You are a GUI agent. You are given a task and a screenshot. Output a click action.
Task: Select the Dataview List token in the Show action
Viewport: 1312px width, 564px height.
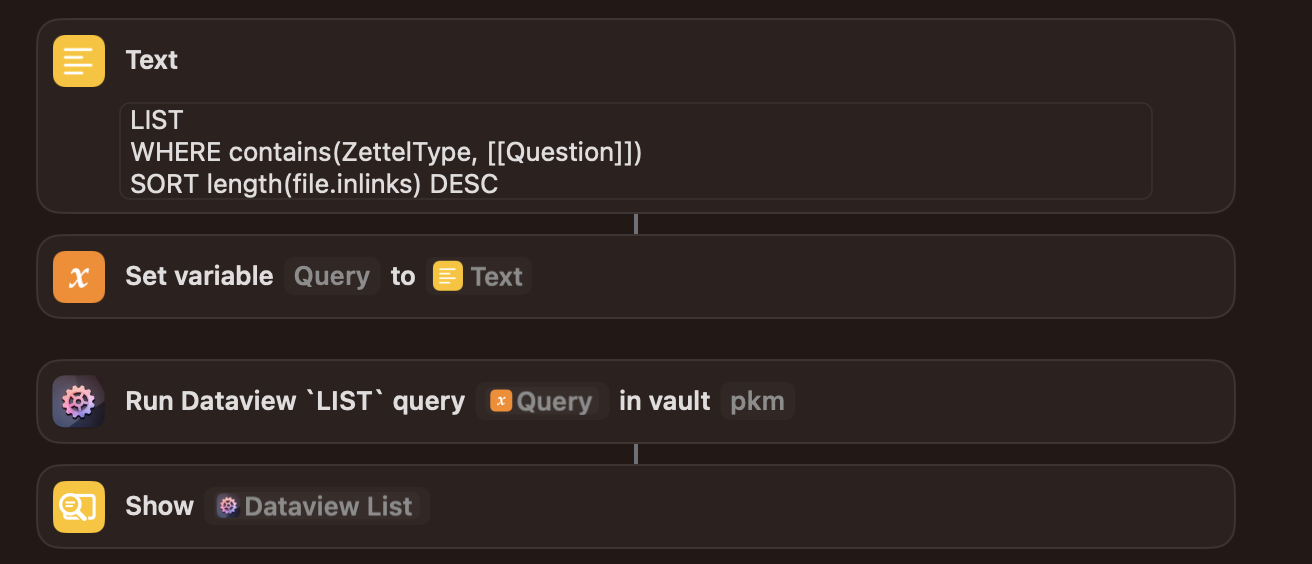[317, 506]
